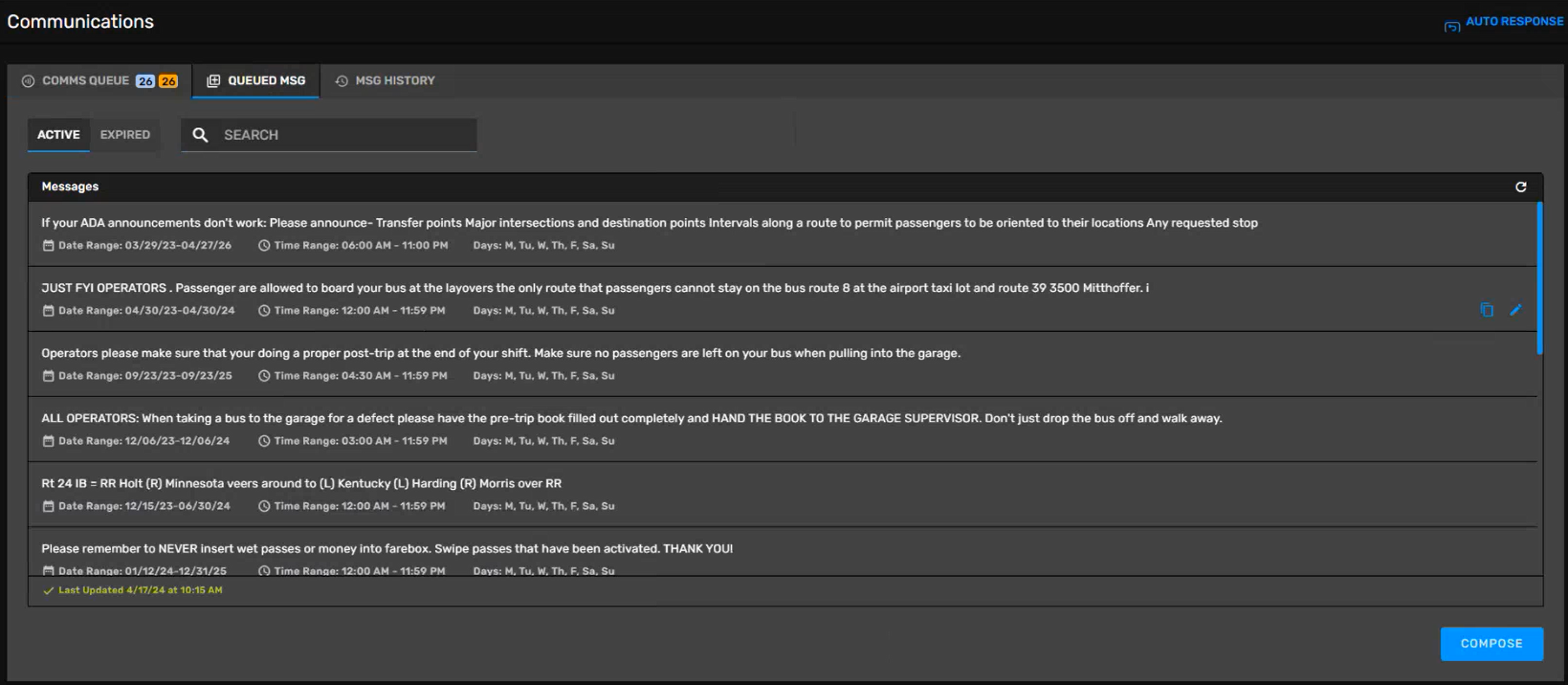Open the Auto Response link
This screenshot has height=685, width=1568.
[1513, 21]
